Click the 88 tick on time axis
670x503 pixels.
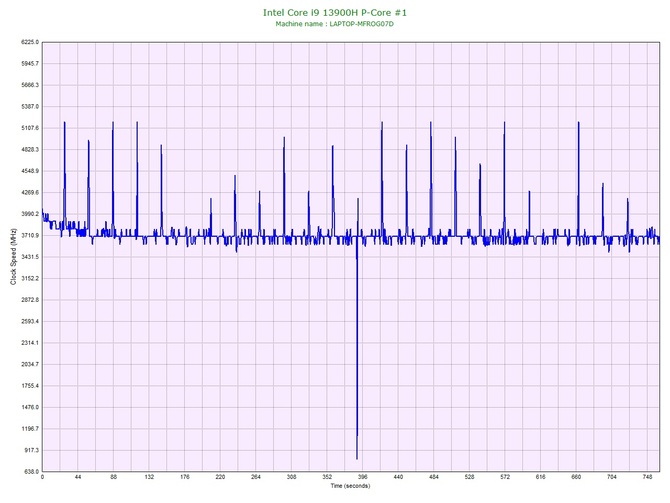(113, 477)
